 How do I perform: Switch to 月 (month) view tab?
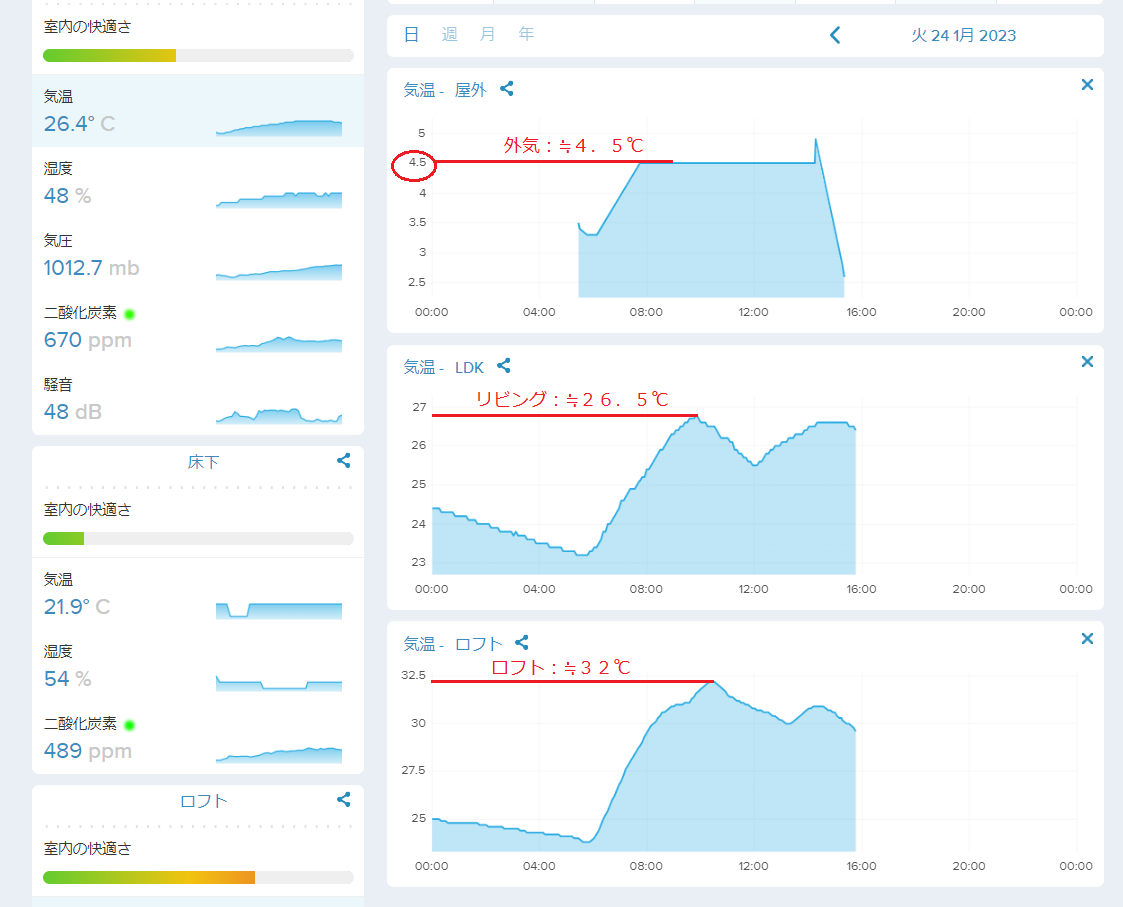[x=488, y=35]
